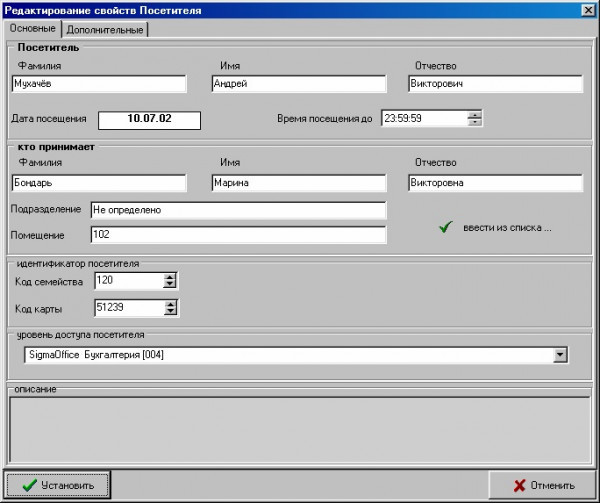600x504 pixels.
Task: Click the Помещение field with 102
Action: click(x=237, y=234)
